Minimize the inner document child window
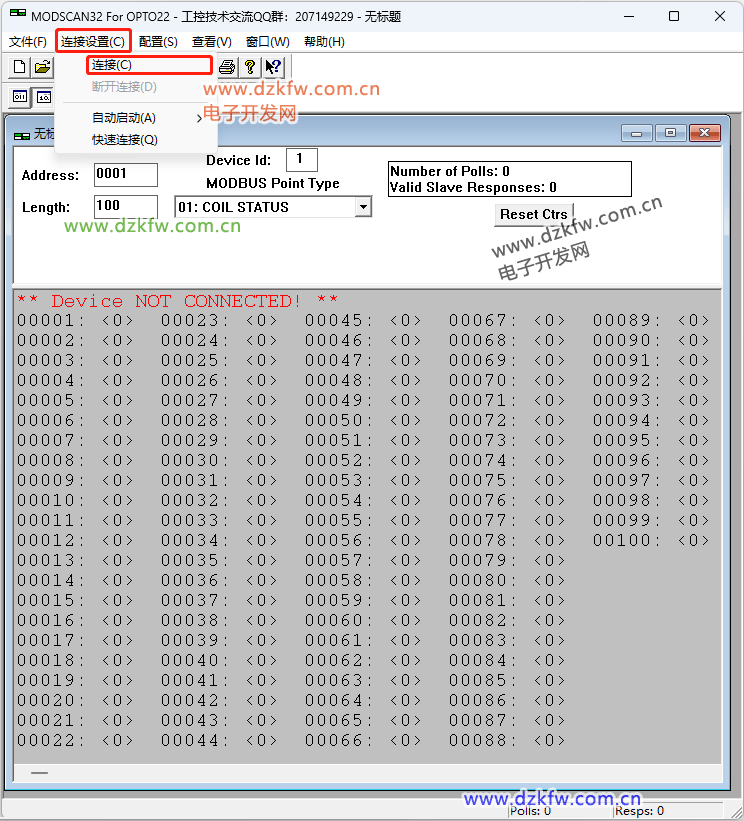744x821 pixels. tap(635, 133)
